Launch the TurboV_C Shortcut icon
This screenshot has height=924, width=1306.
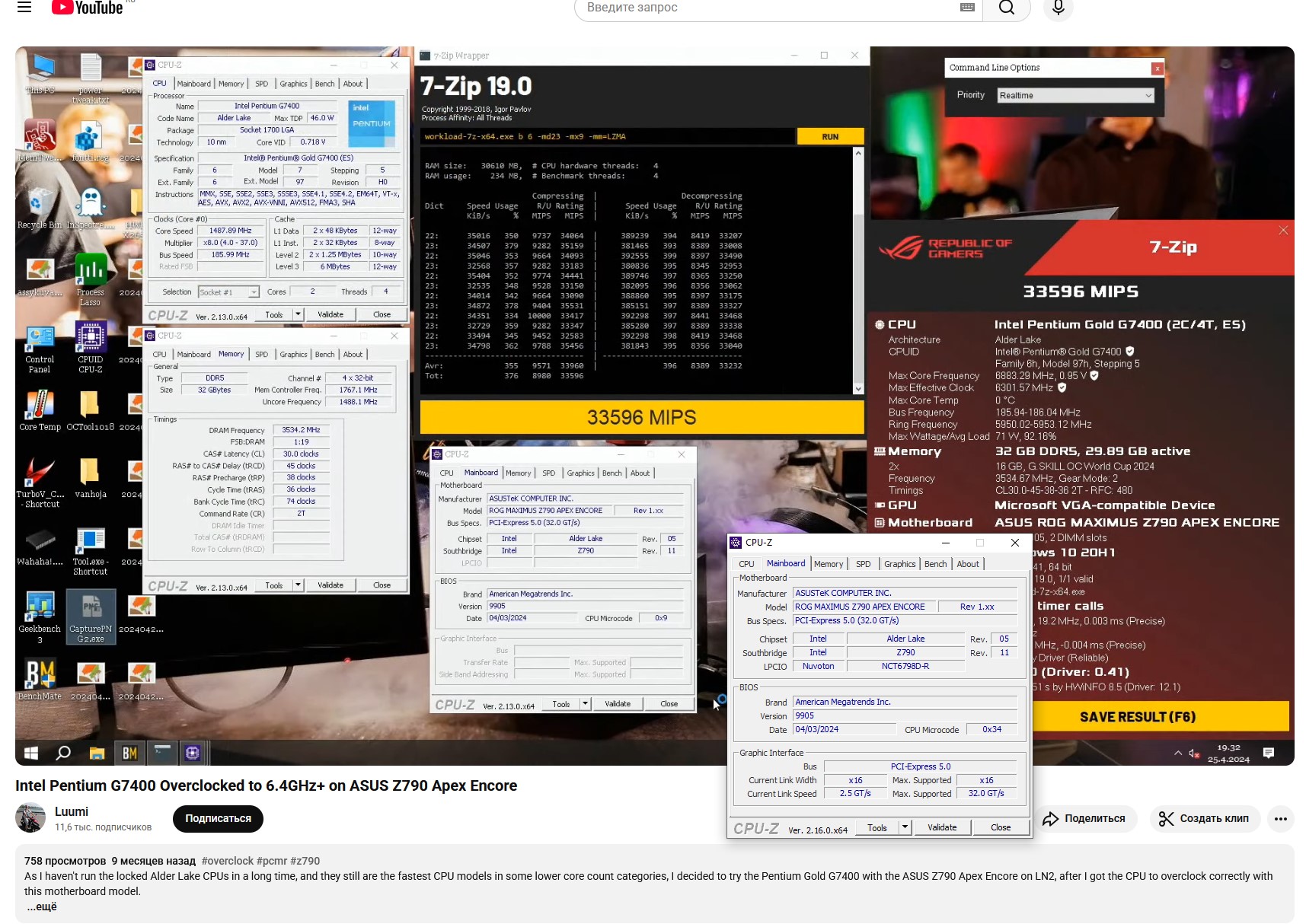tap(40, 483)
